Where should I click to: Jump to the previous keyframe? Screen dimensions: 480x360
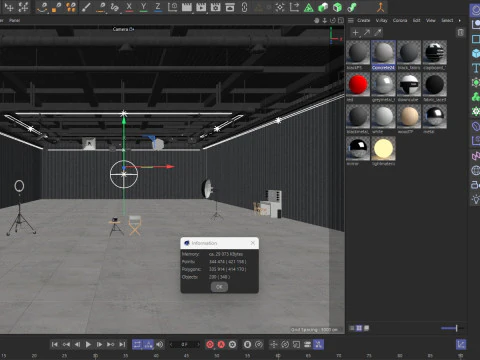(66, 344)
